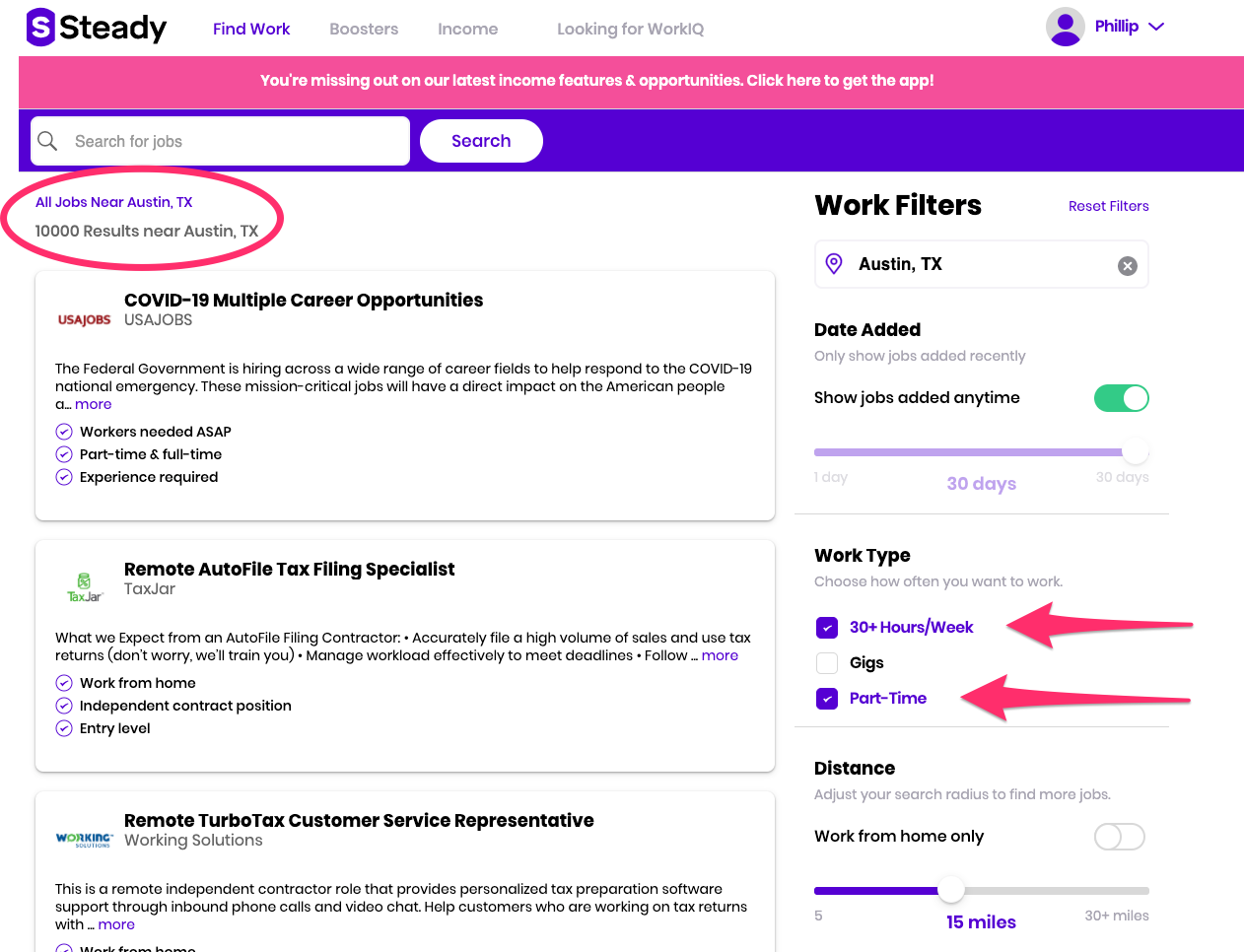Viewport: 1244px width, 952px height.
Task: Click the TaxJar company name text
Action: (x=150, y=589)
